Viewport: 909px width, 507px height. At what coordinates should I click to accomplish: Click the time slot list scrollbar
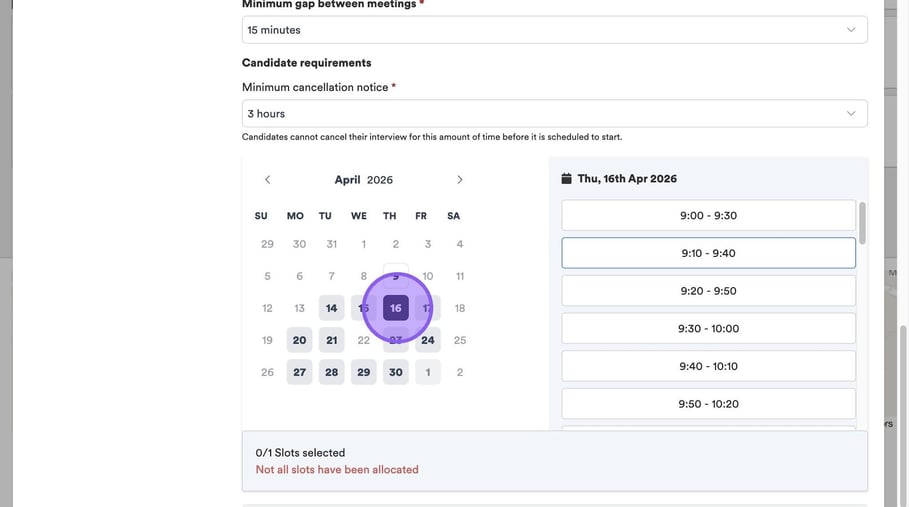862,222
